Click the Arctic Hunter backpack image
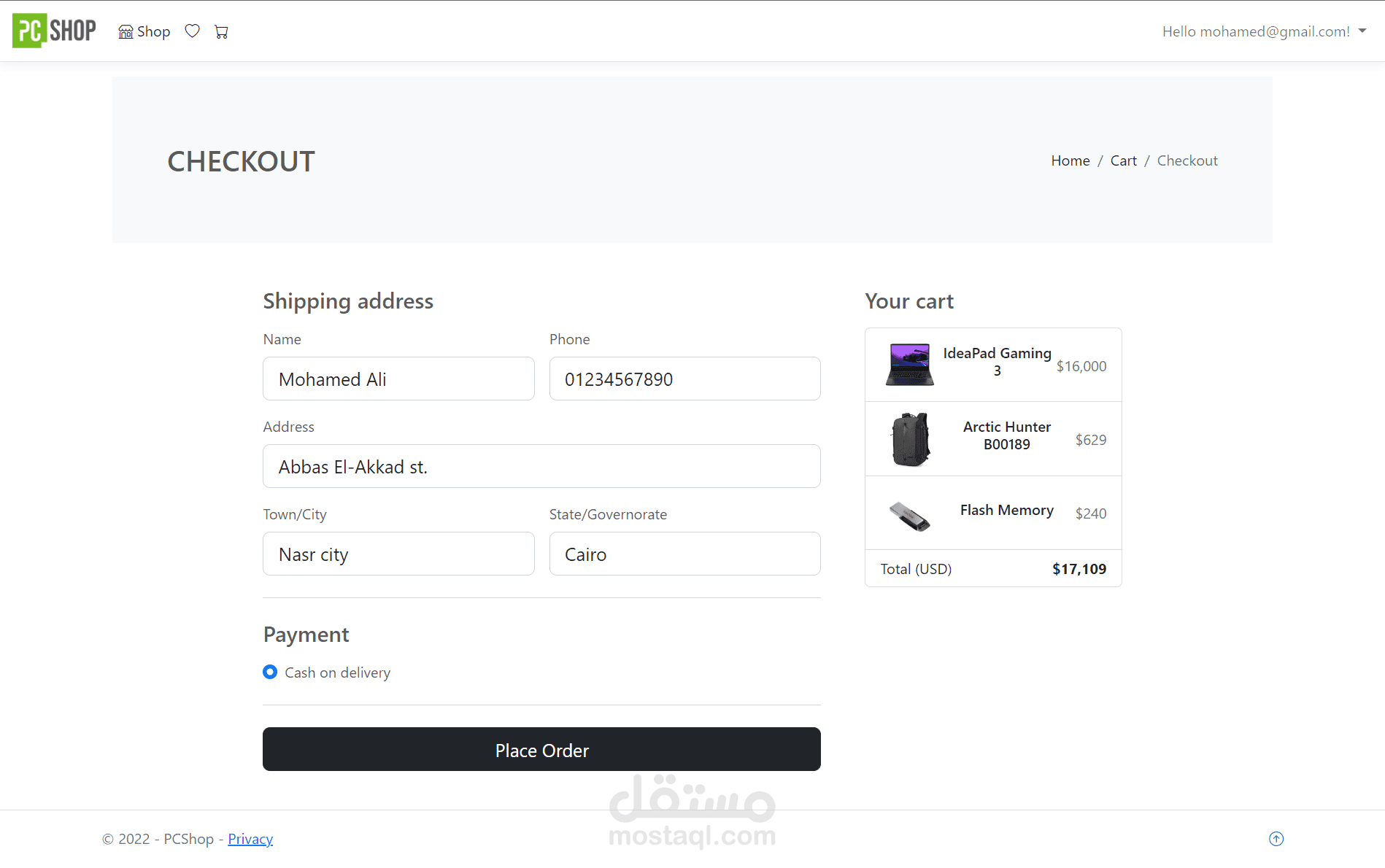 (x=911, y=439)
